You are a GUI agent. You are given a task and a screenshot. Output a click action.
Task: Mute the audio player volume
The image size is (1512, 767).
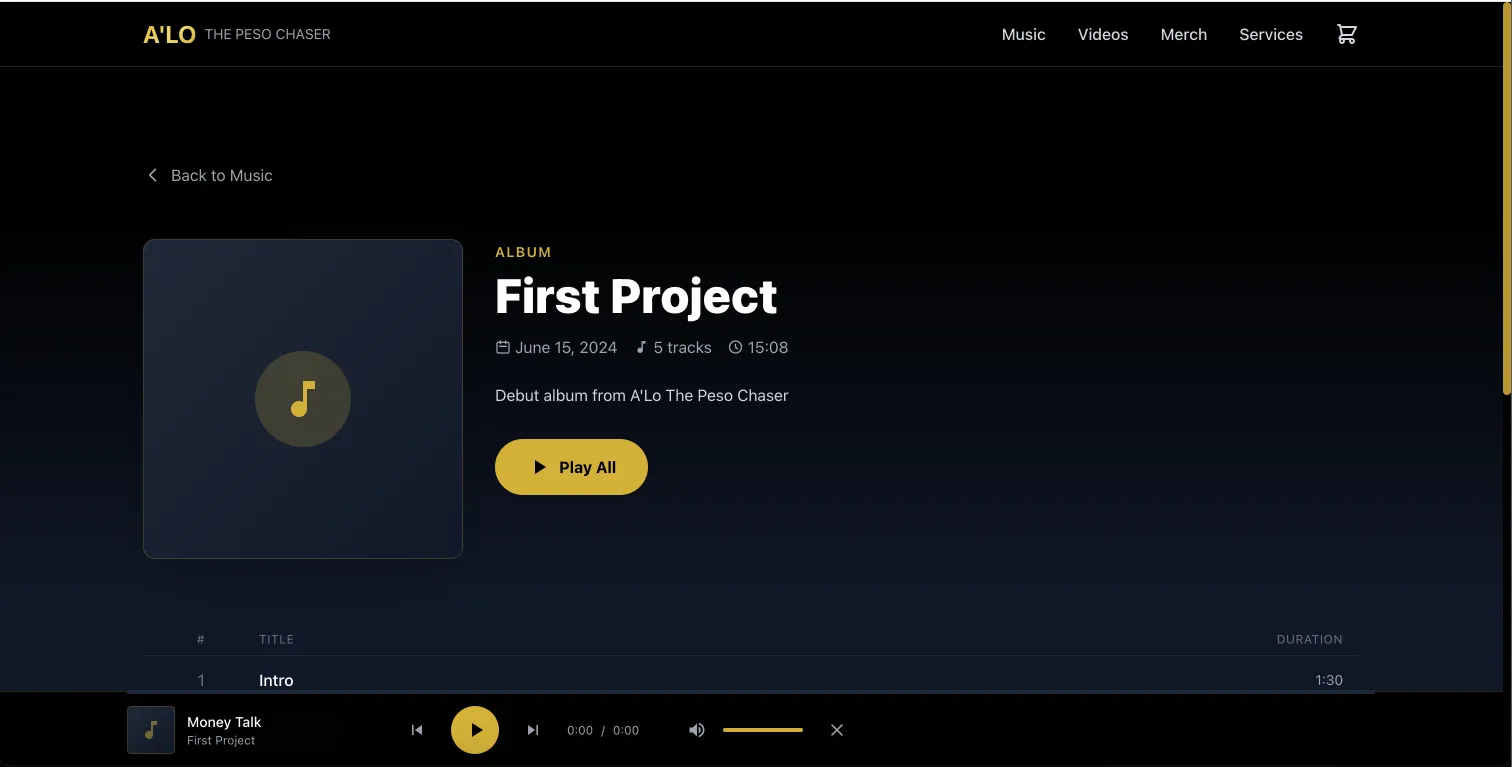coord(696,730)
